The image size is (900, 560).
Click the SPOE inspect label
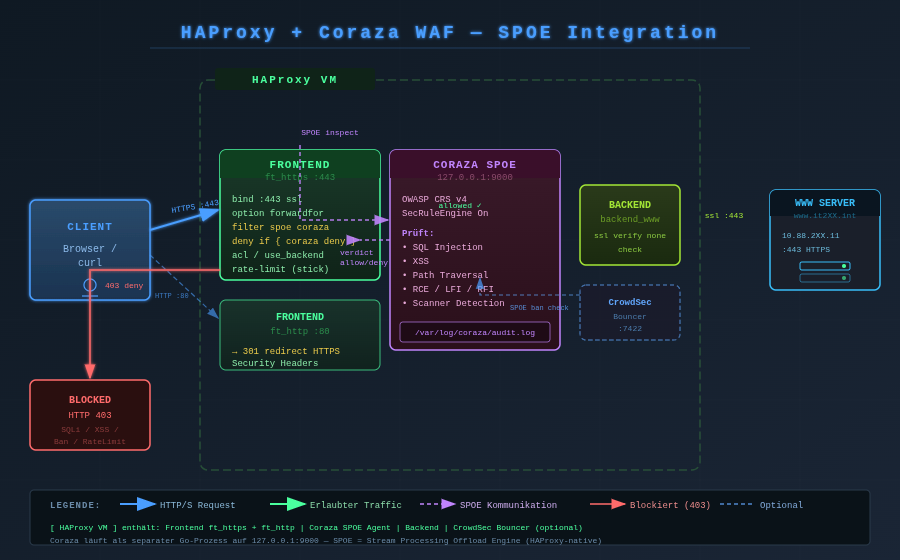coord(329,133)
